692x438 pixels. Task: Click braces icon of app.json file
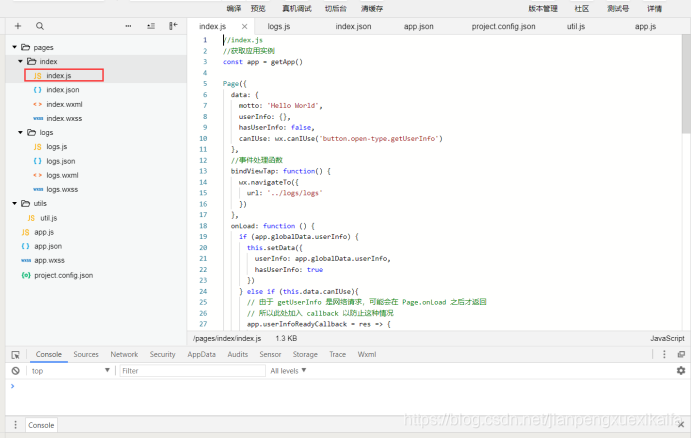(26, 246)
